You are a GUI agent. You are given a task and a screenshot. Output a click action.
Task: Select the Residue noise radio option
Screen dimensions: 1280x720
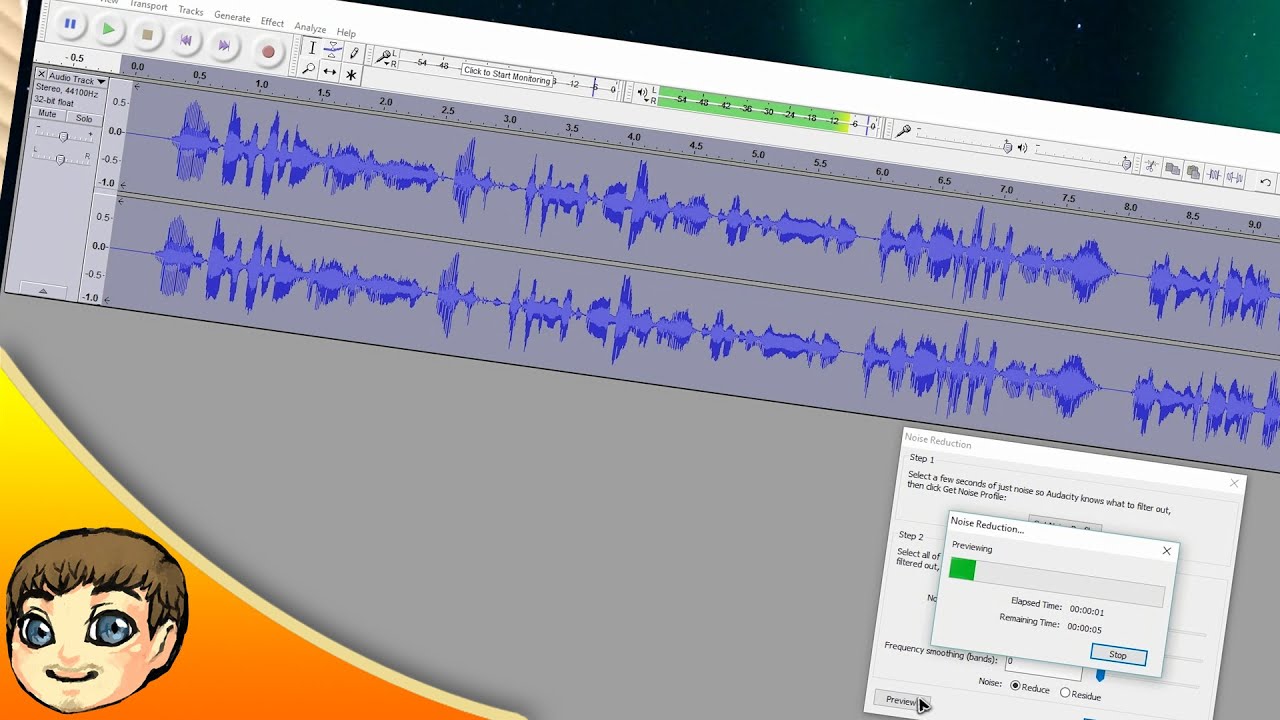coord(1080,694)
